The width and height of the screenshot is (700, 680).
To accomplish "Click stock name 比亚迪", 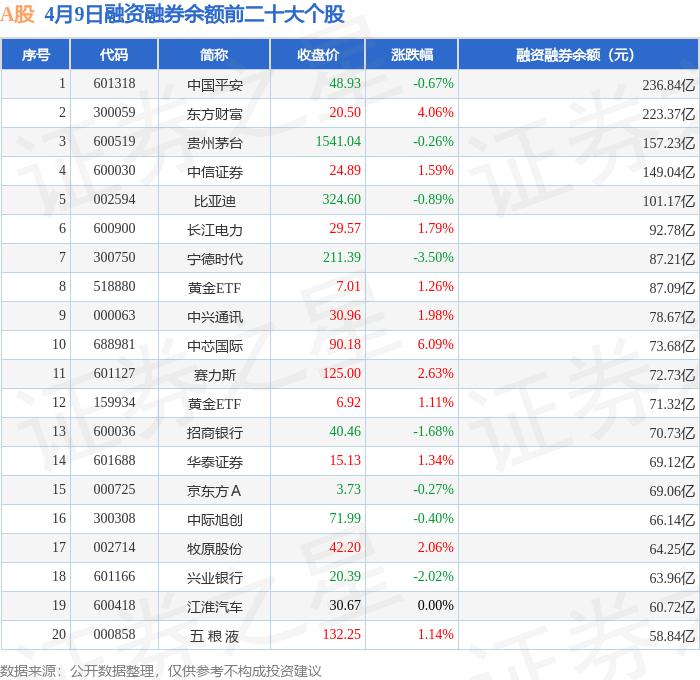I will 215,201.
